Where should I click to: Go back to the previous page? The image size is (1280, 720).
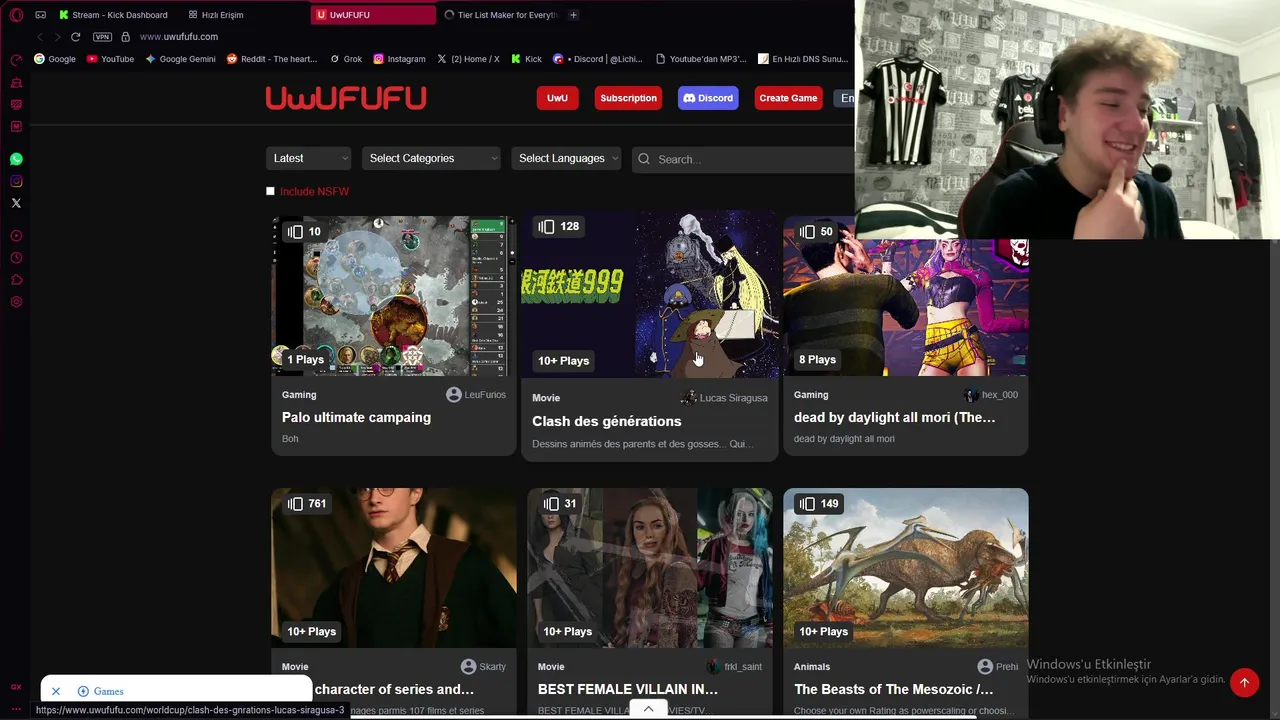click(40, 37)
